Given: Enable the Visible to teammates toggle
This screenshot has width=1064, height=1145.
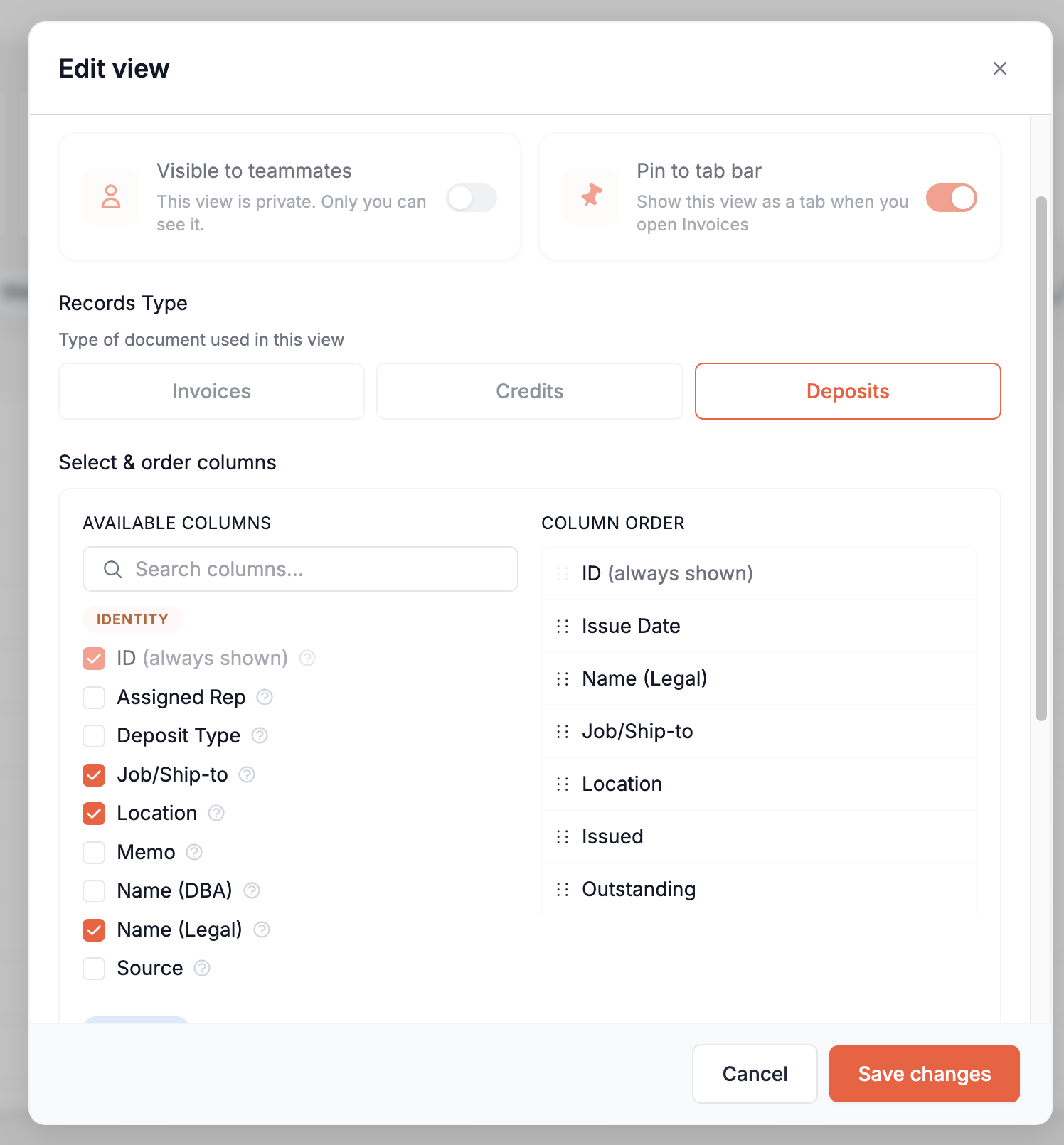Looking at the screenshot, I should [472, 198].
